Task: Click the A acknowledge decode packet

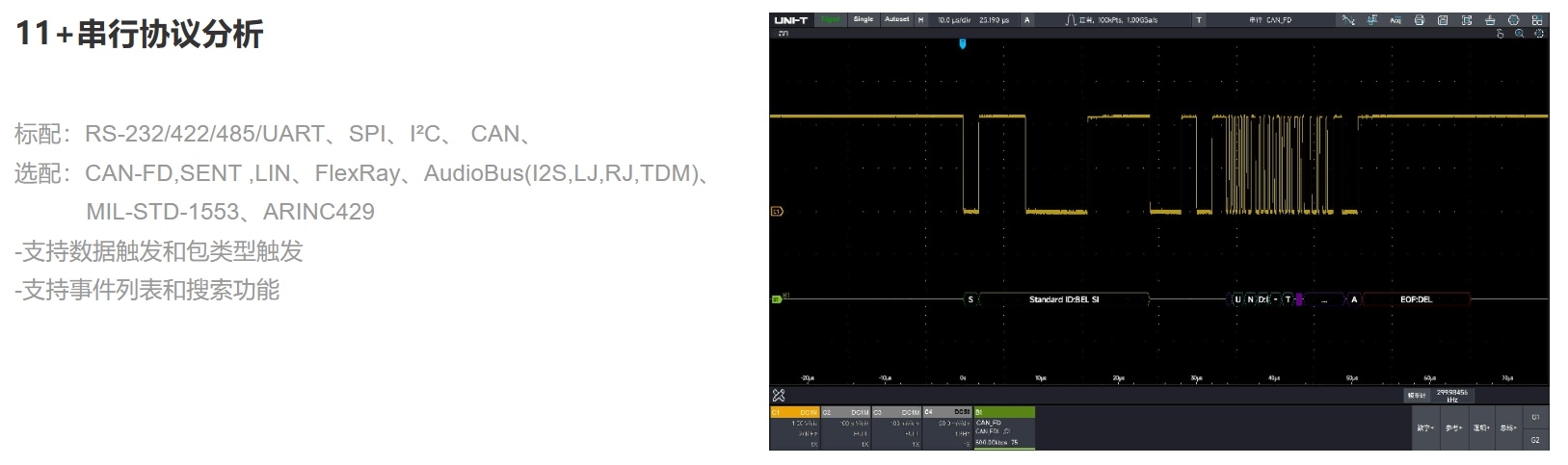Action: tap(1354, 299)
